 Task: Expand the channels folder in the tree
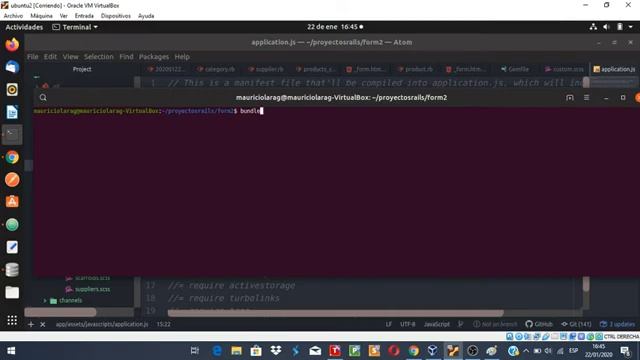(x=45, y=301)
